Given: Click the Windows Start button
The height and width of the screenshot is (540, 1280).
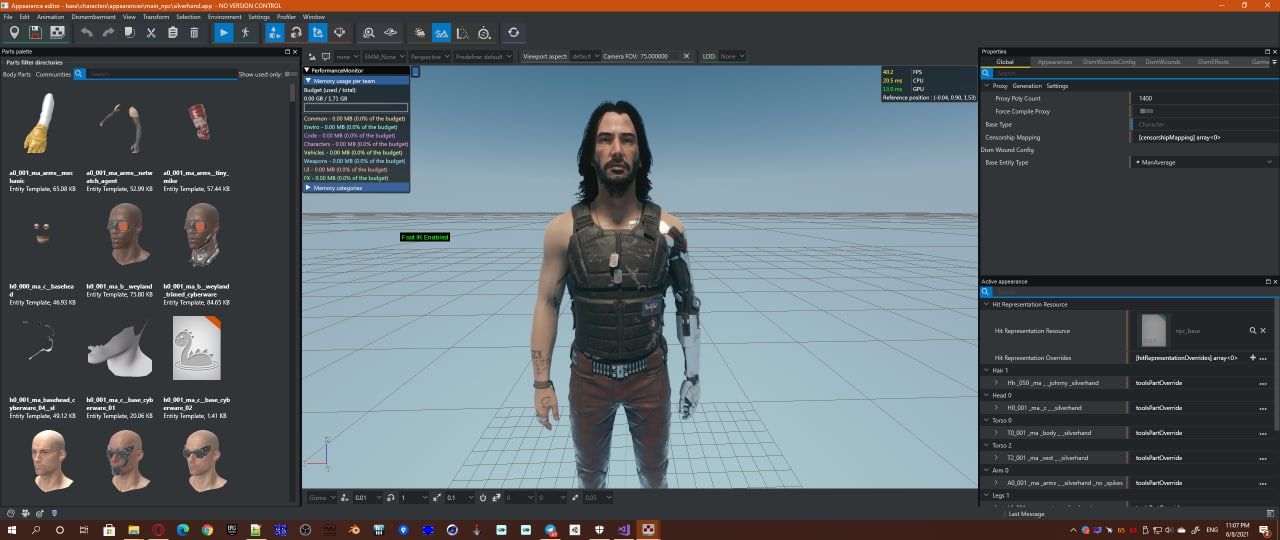Looking at the screenshot, I should (x=12, y=530).
